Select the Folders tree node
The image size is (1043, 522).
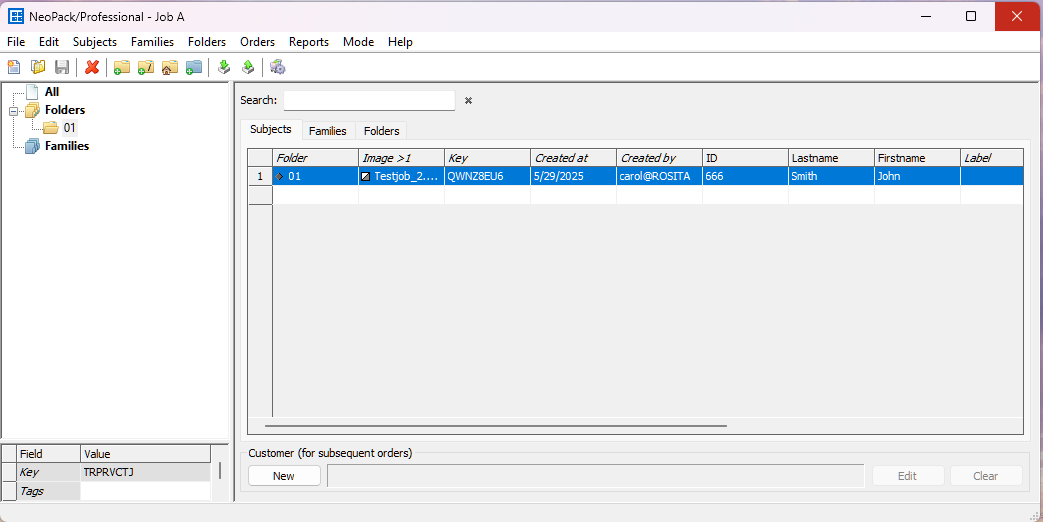(65, 110)
